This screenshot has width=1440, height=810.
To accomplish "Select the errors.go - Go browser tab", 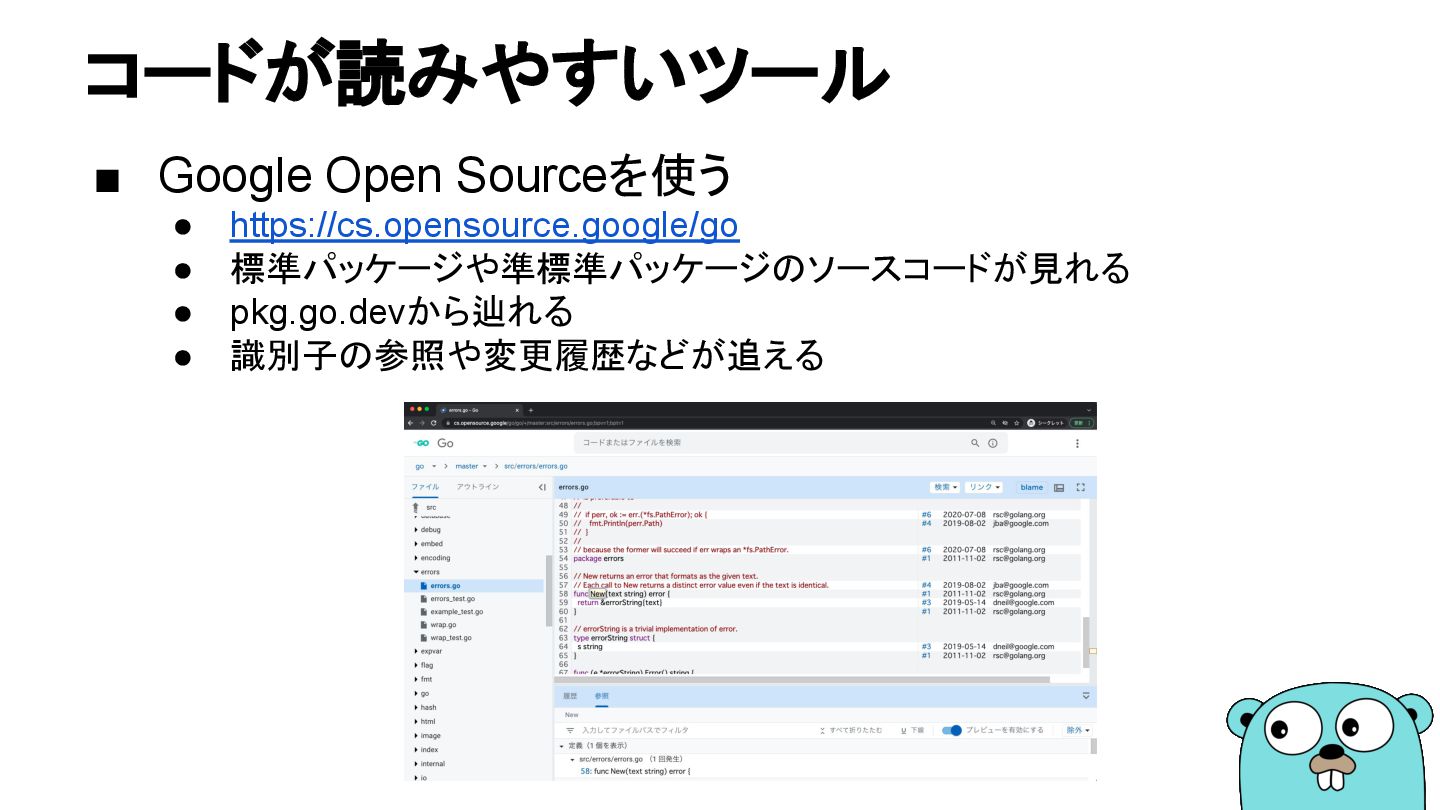I will (480, 410).
